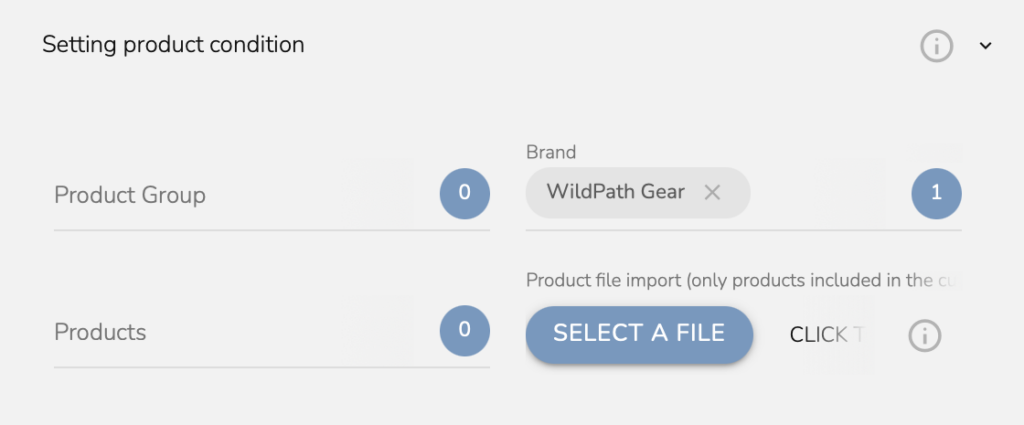Click inside the Brand input field
The image size is (1024, 425).
point(828,193)
